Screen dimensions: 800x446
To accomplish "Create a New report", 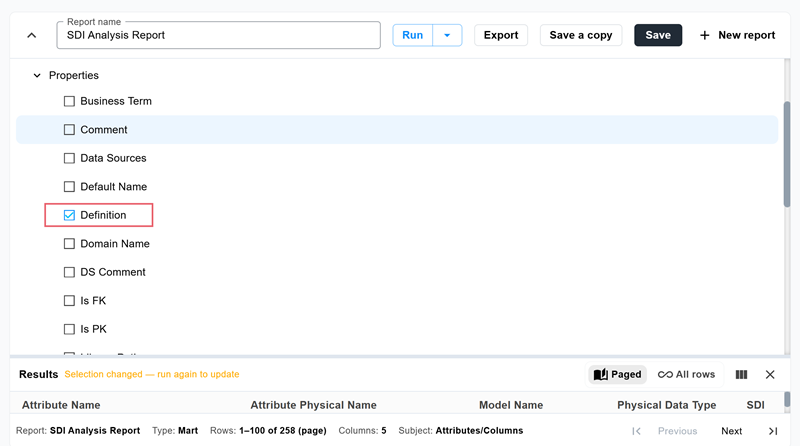I will (737, 35).
